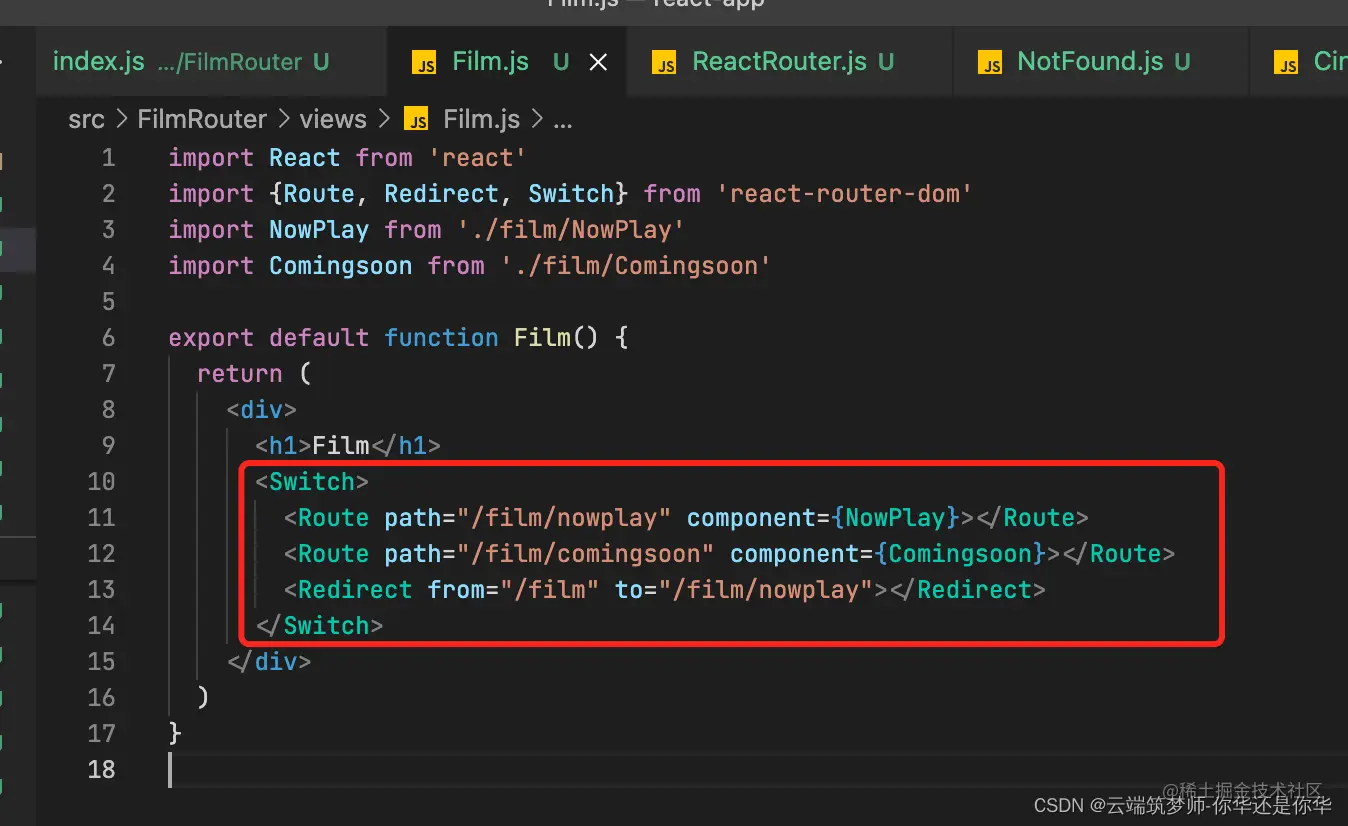Open the Film.js breadcrumb segment
The height and width of the screenshot is (826, 1348).
click(481, 120)
